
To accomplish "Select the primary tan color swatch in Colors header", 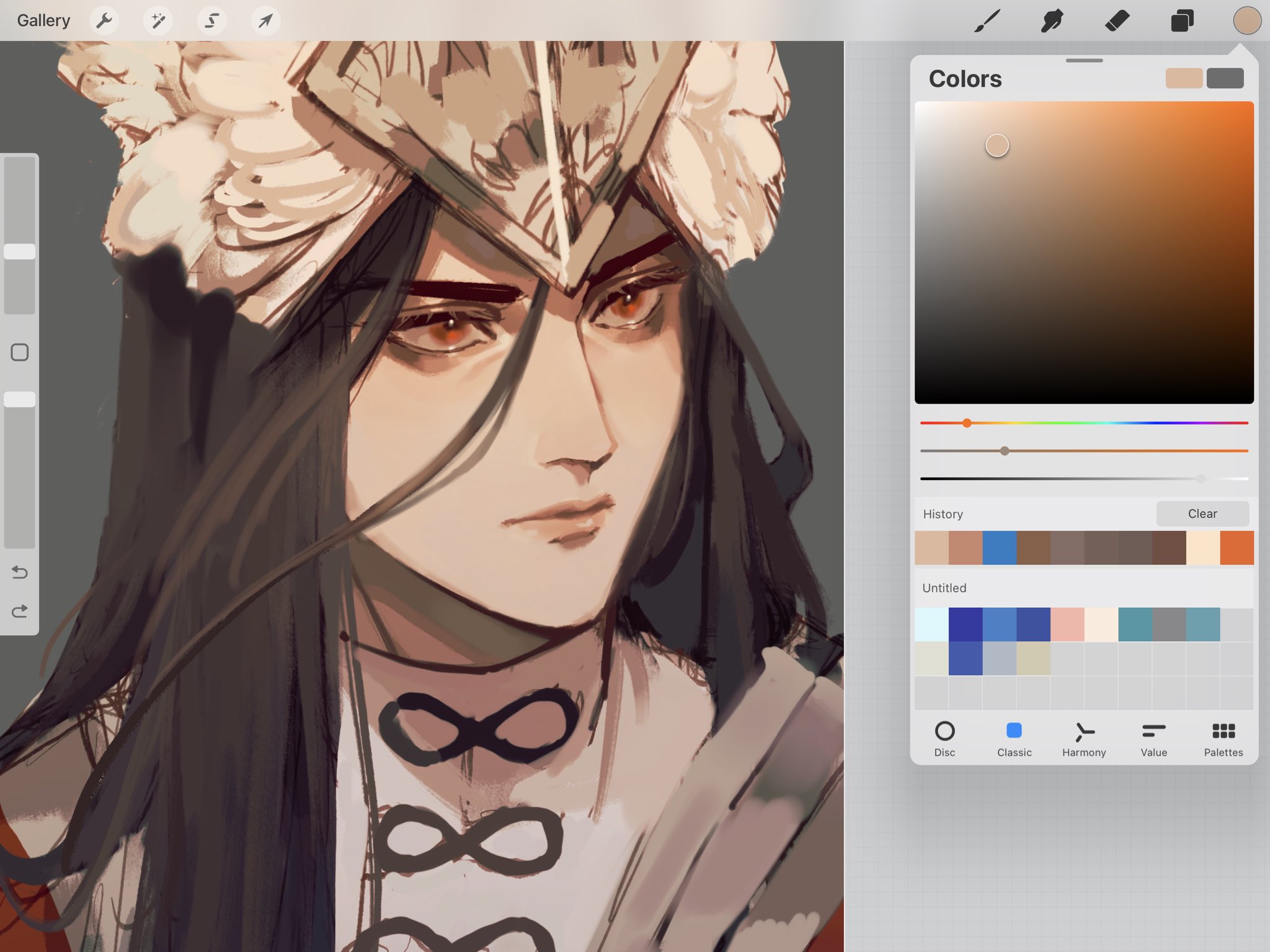I will coord(1184,78).
